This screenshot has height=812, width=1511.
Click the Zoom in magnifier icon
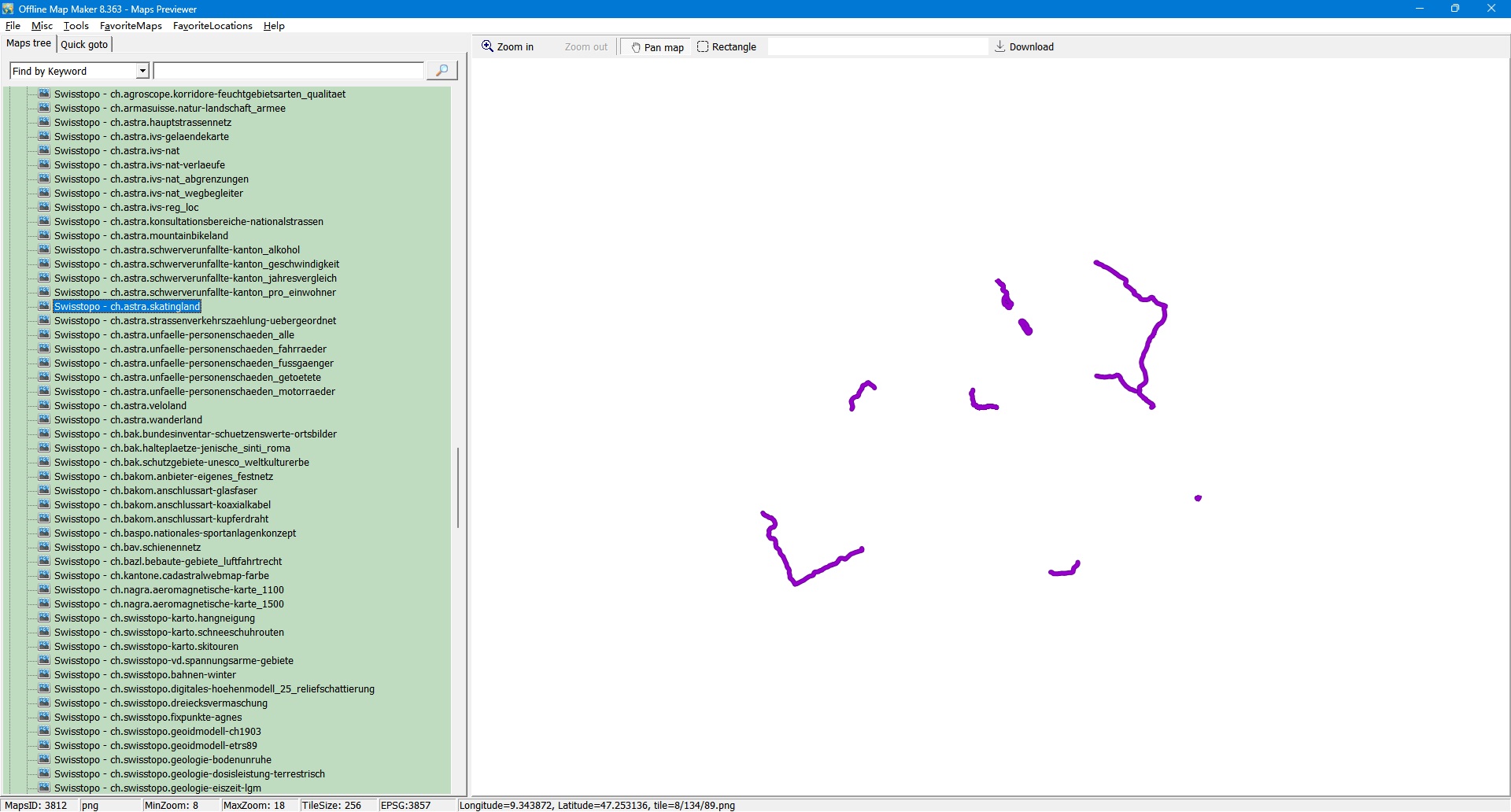(x=488, y=46)
